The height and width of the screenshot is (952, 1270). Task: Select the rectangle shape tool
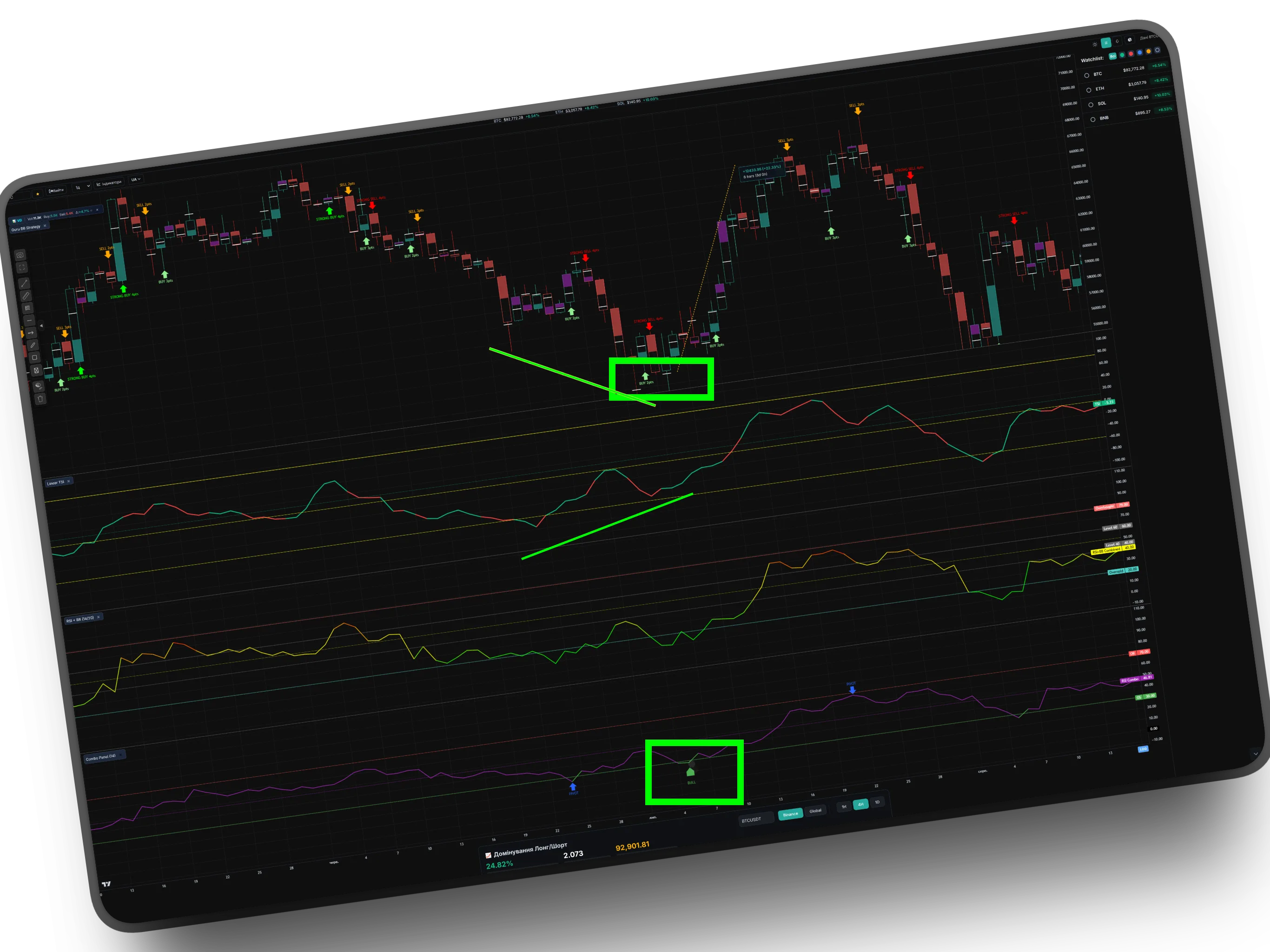point(34,358)
